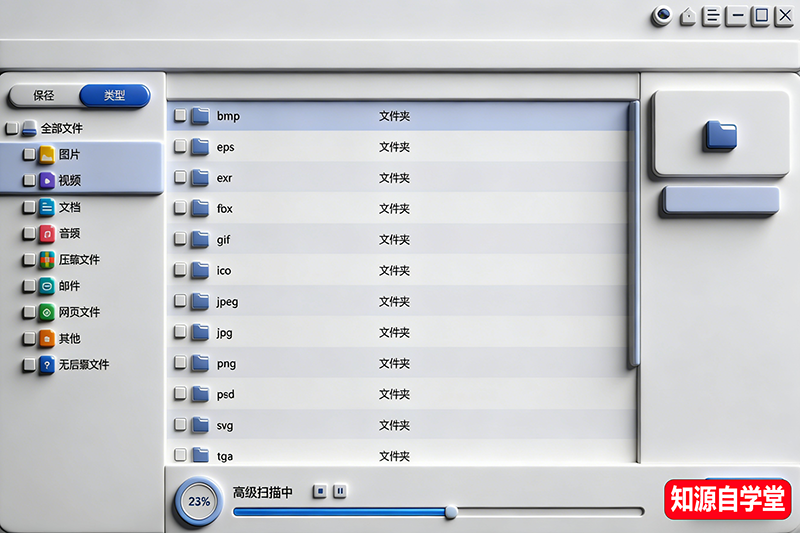Viewport: 800px width, 533px height.
Task: Open the fbx folder icon
Action: point(200,208)
